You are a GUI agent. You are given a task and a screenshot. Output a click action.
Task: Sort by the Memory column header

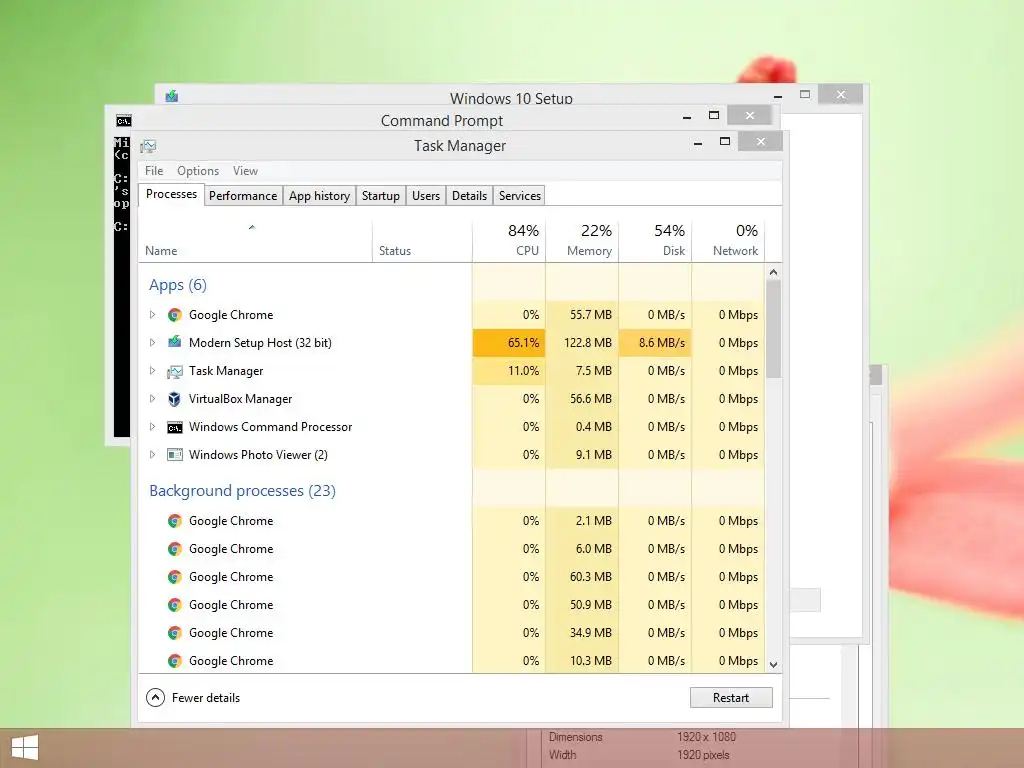pos(582,241)
